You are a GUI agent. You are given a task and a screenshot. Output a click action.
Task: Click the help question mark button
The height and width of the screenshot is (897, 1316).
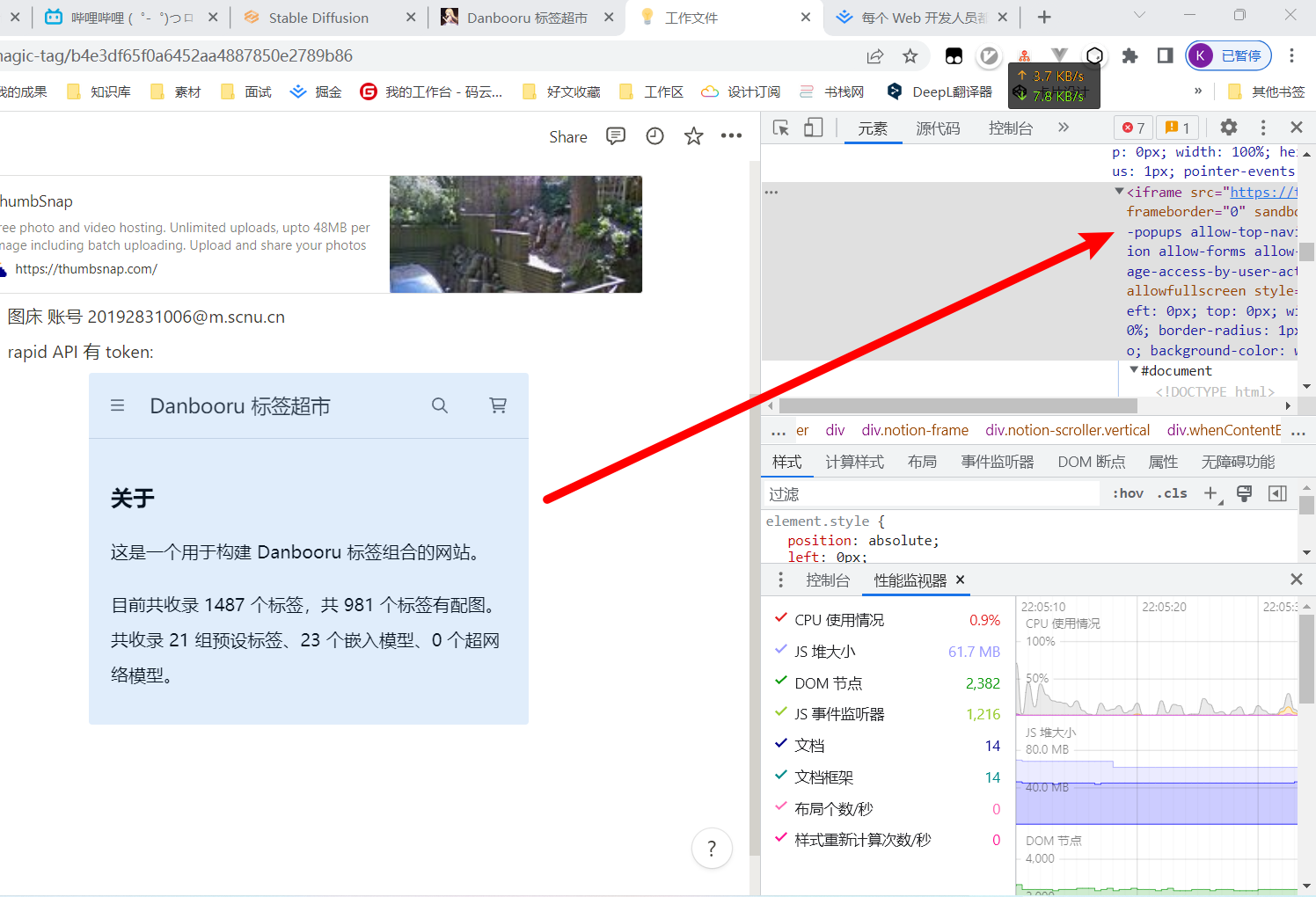click(x=712, y=849)
